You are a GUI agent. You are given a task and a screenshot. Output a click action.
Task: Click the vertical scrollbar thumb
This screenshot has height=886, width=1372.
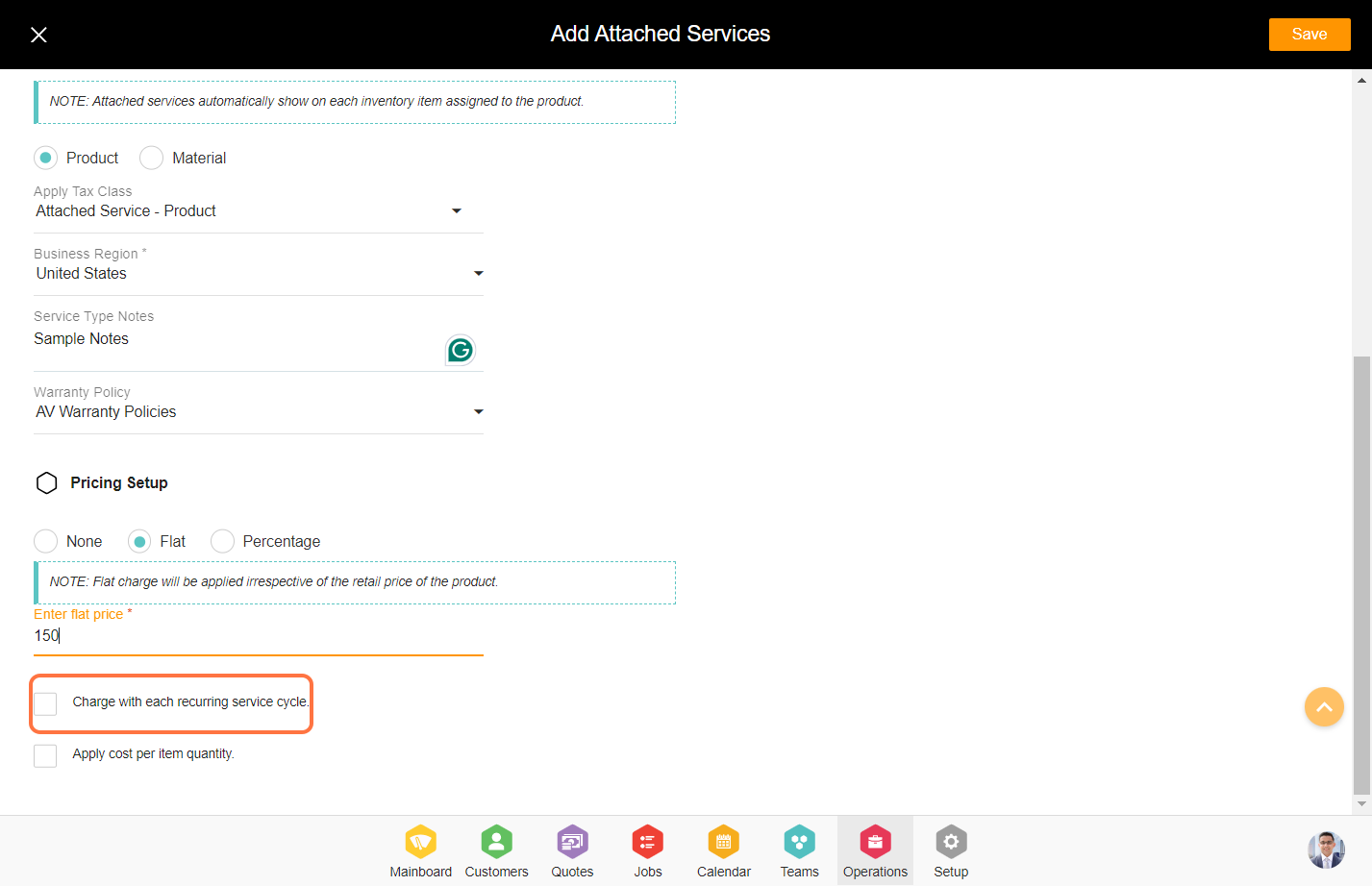[x=1361, y=576]
